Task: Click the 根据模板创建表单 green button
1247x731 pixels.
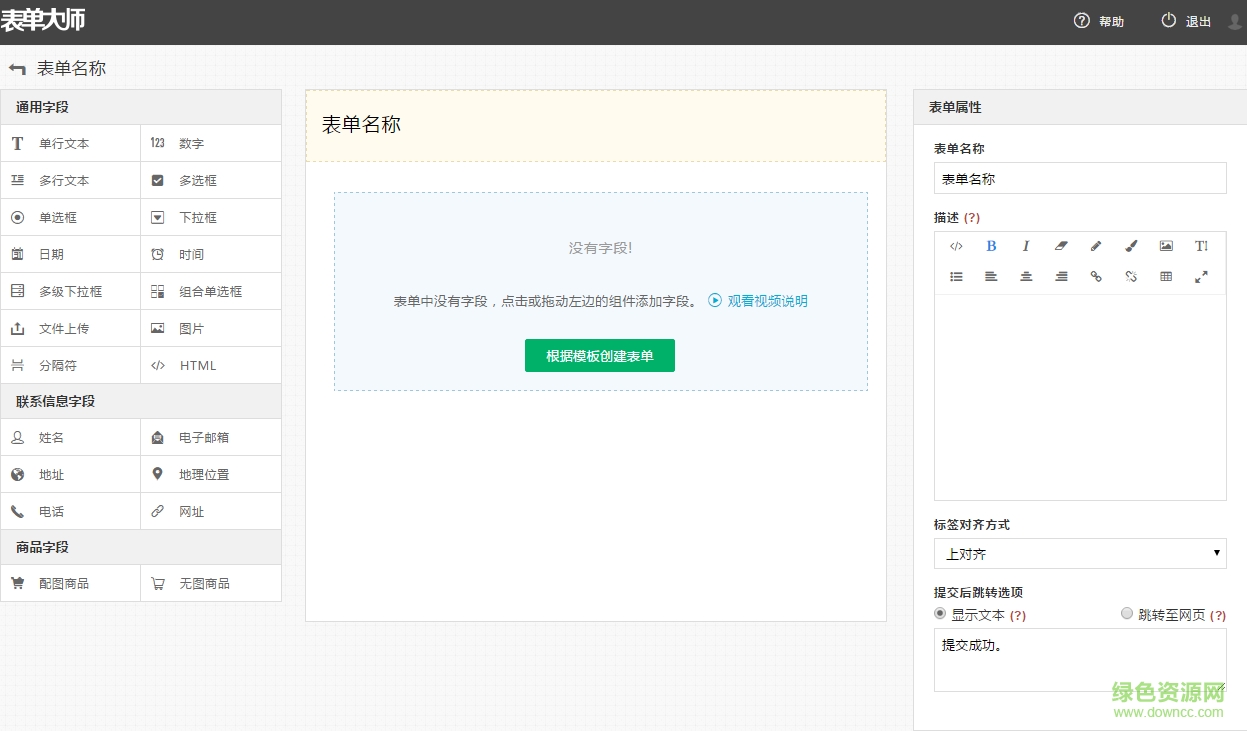Action: 599,355
